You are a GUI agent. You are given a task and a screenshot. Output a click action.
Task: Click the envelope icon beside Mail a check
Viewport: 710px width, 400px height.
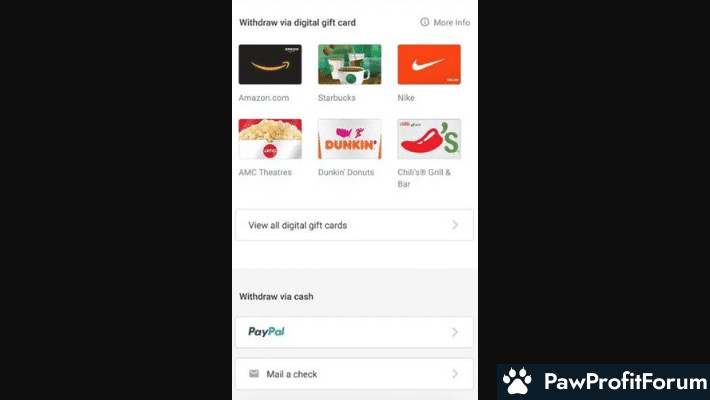click(254, 374)
